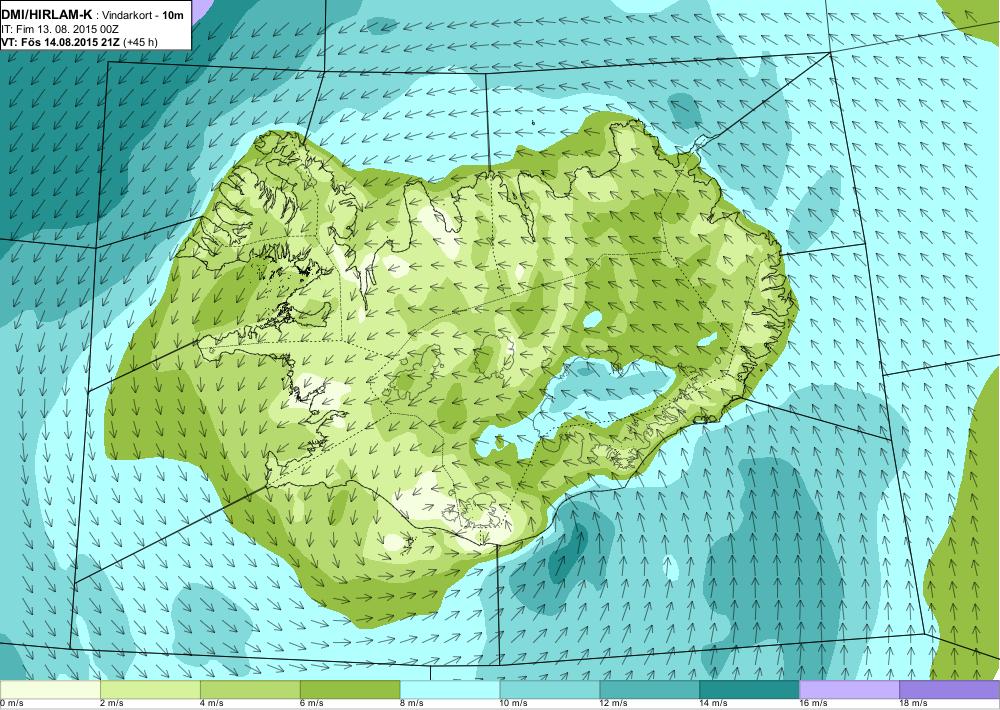Screen dimensions: 1000x710
Task: Click the "16 m/s" legend label
Action: point(814,704)
